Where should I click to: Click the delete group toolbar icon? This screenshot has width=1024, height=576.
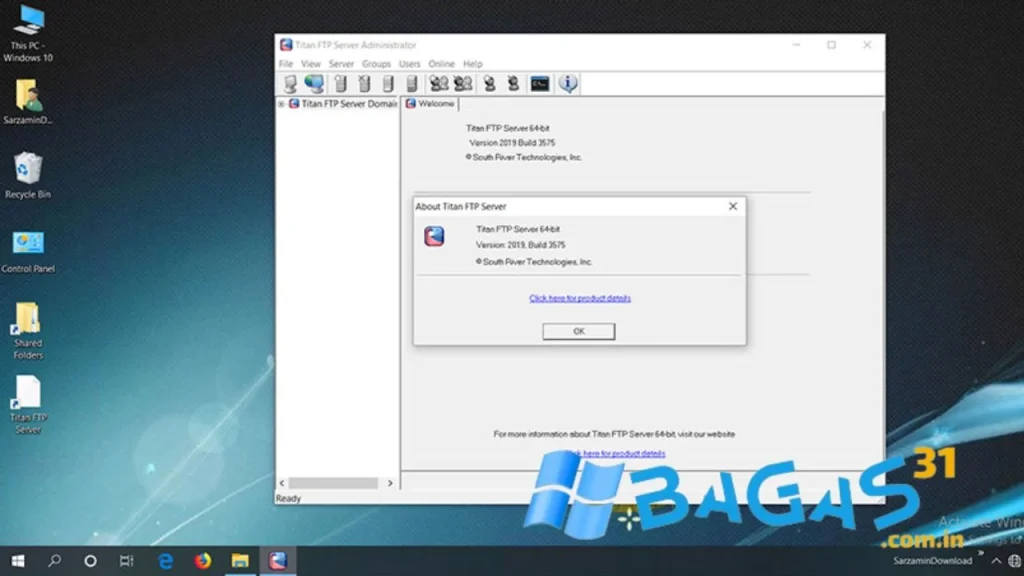(463, 84)
